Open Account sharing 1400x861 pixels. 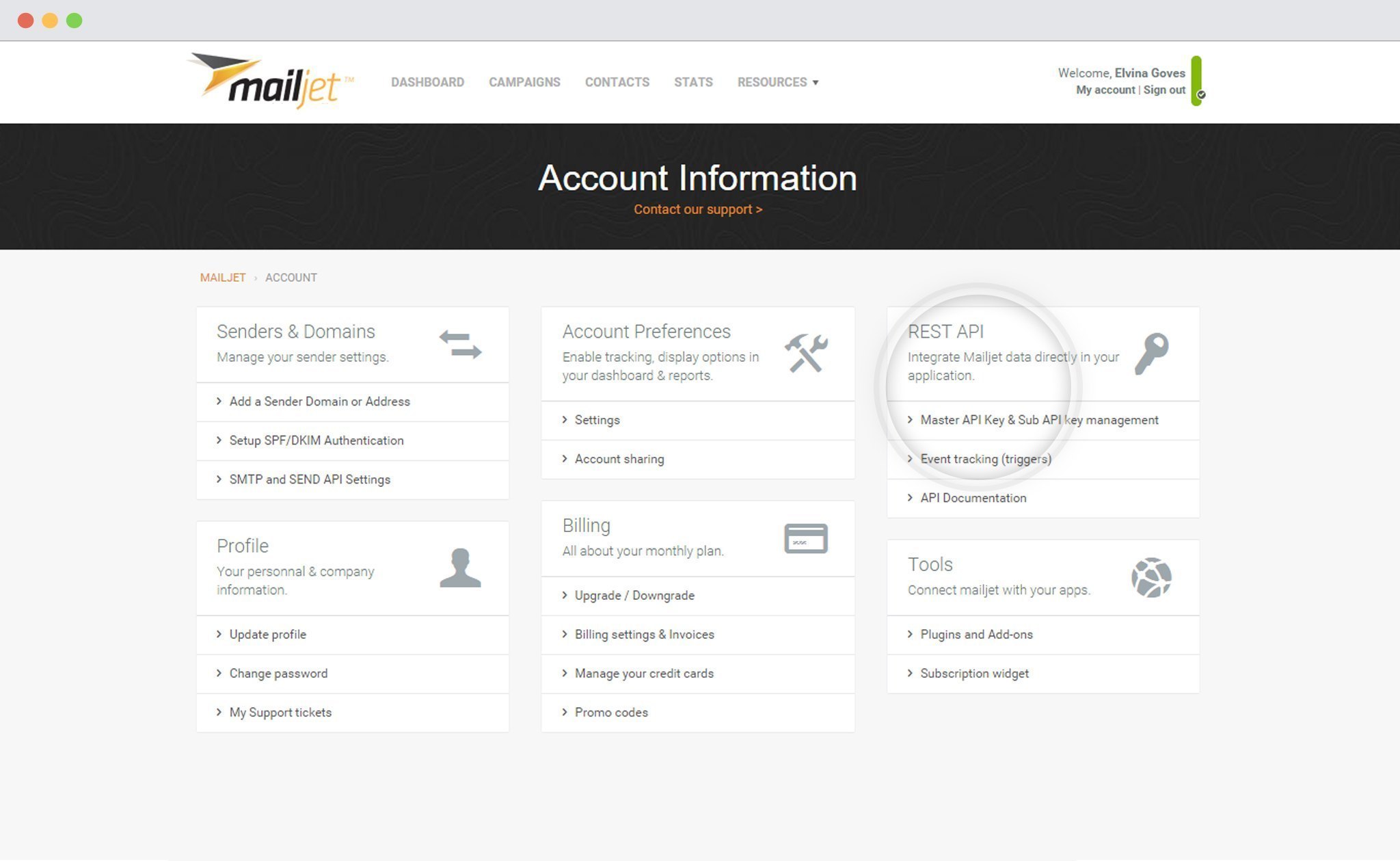pyautogui.click(x=698, y=459)
